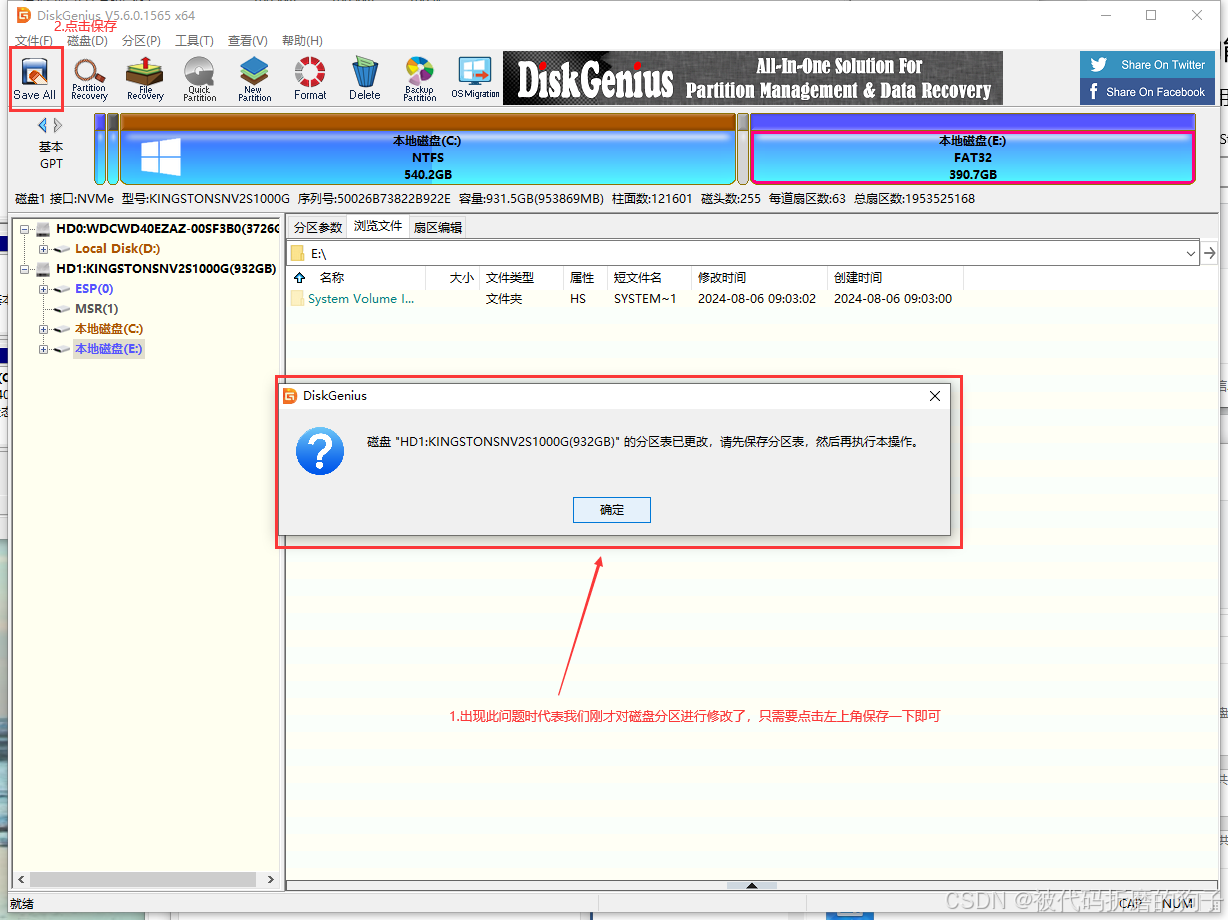Open Backup Partition tool
The width and height of the screenshot is (1228, 920).
[x=420, y=78]
